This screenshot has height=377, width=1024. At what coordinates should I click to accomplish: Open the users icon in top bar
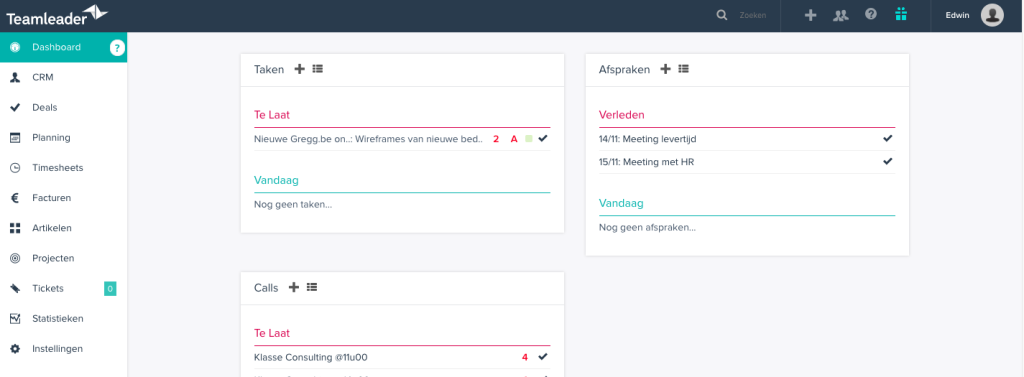coord(840,15)
